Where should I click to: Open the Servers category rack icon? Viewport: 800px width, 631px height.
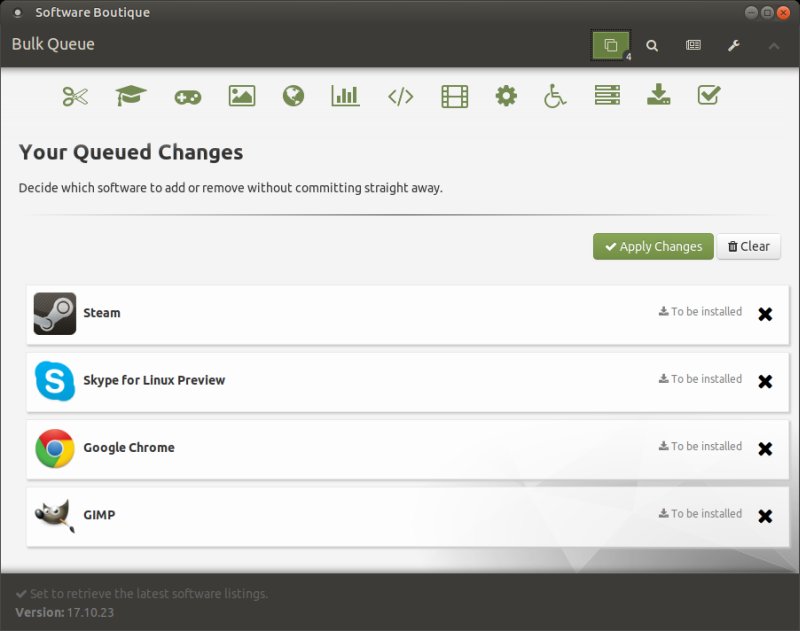(607, 95)
